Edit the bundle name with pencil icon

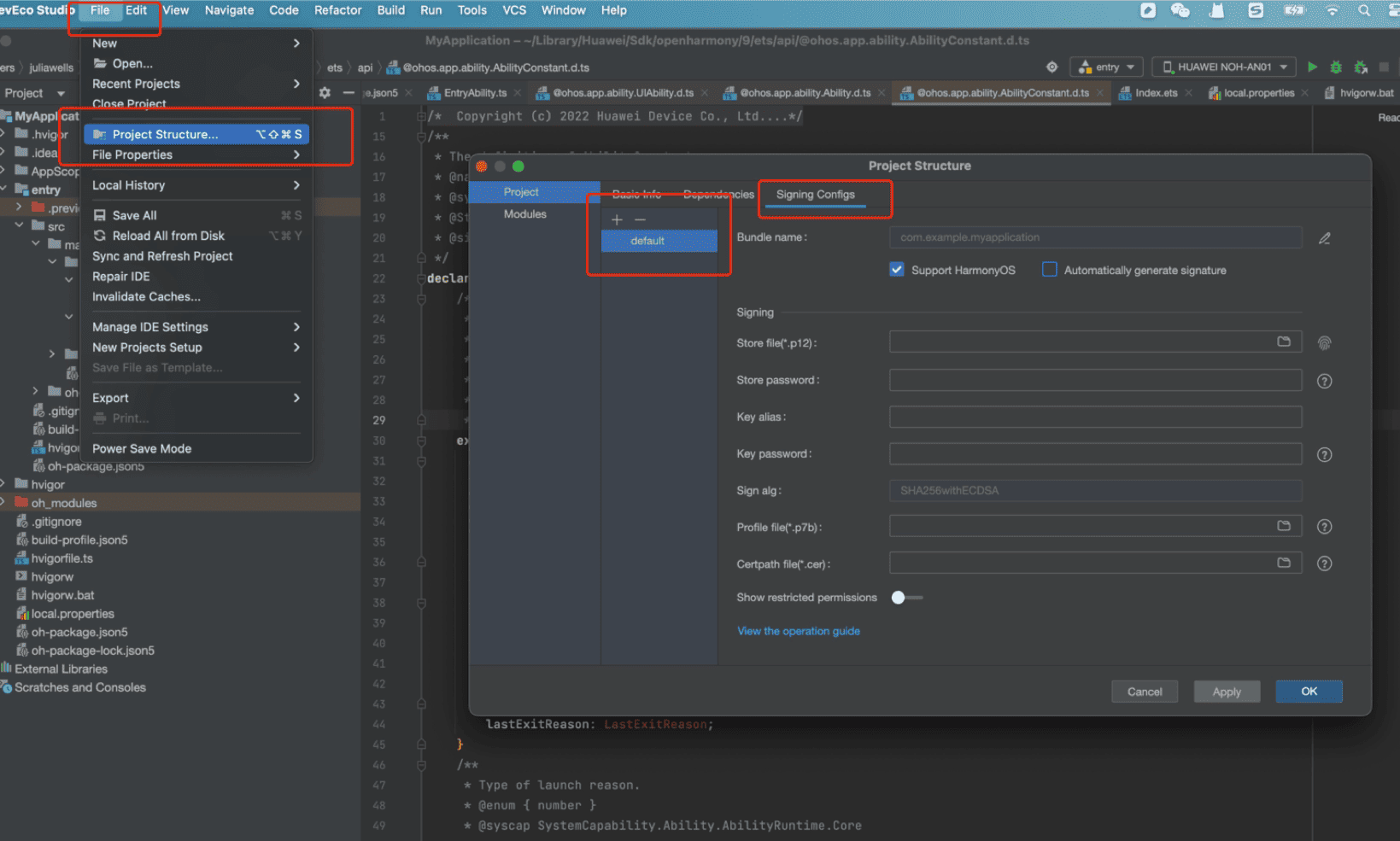point(1324,238)
